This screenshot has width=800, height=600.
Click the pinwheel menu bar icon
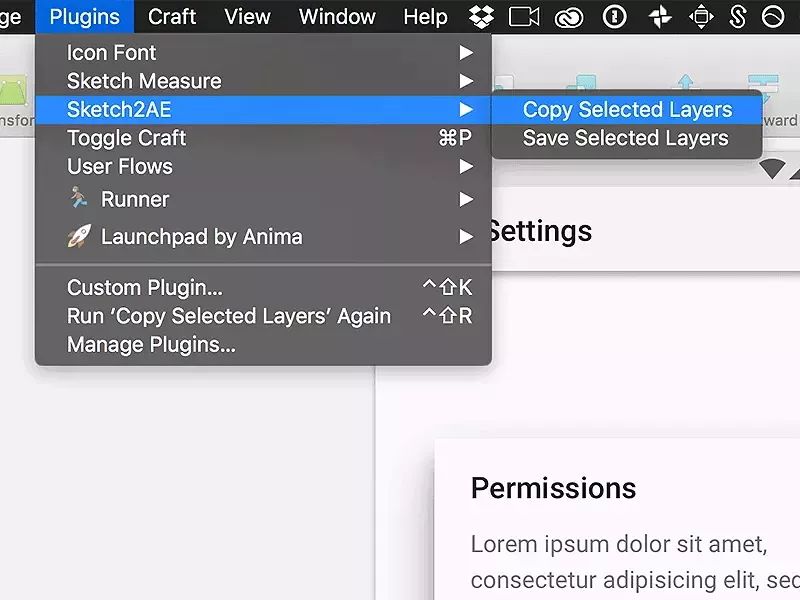point(659,17)
